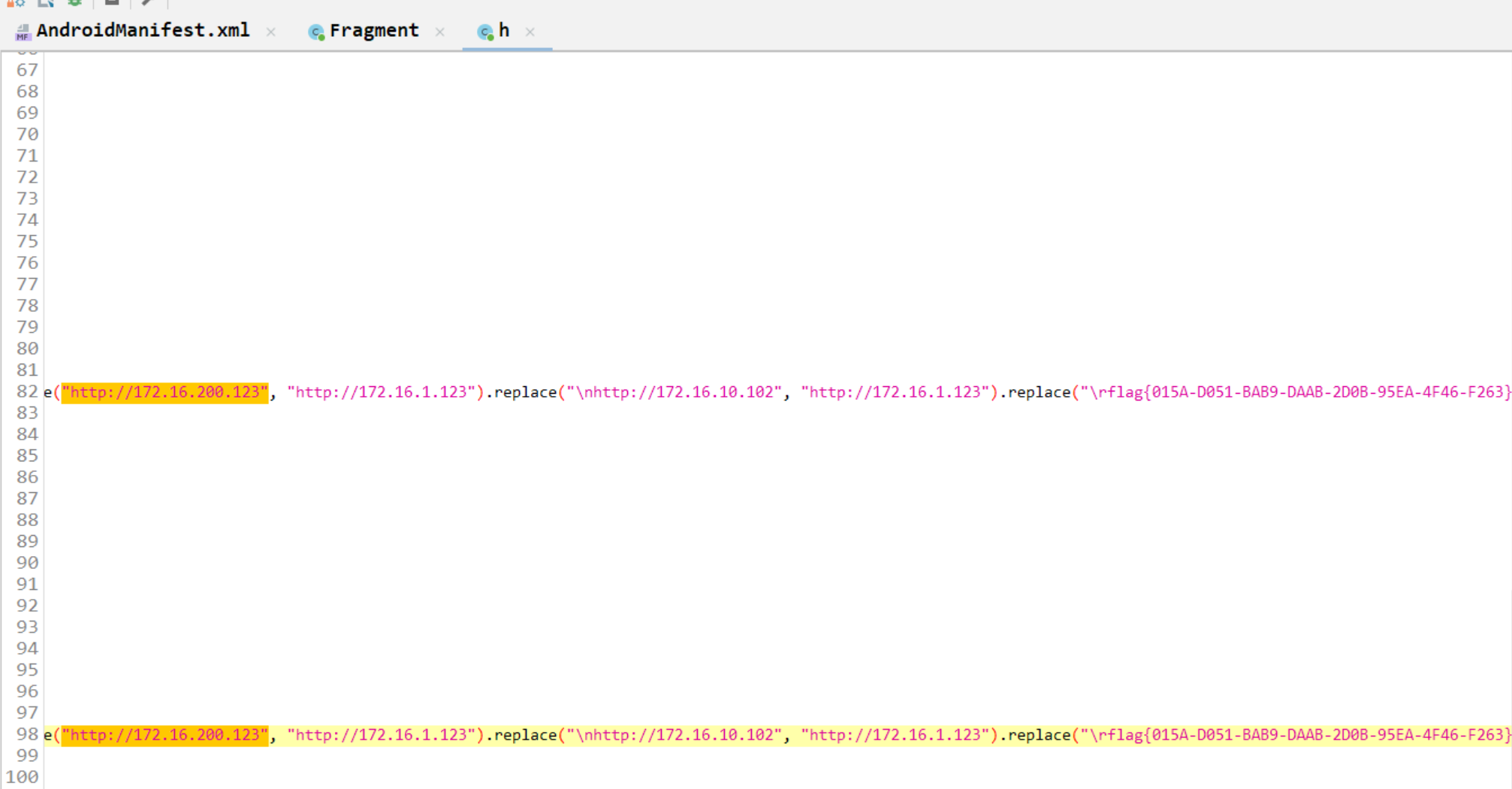This screenshot has width=1512, height=789.
Task: Click line number 98 in the gutter
Action: pyautogui.click(x=27, y=735)
